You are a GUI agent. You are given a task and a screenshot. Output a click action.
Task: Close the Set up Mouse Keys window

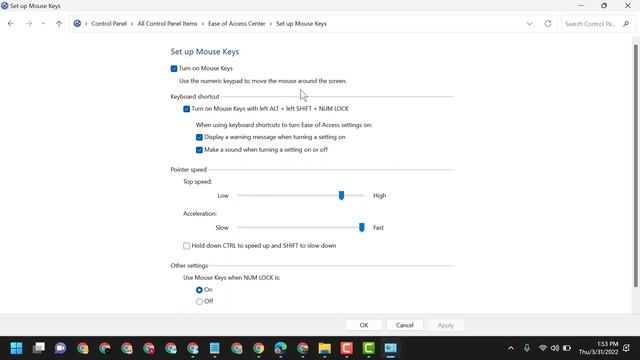pyautogui.click(x=628, y=6)
